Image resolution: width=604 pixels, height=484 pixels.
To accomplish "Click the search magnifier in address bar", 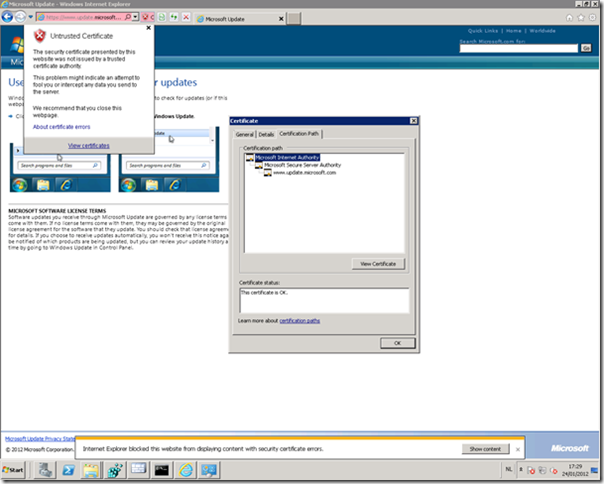I will pos(128,17).
